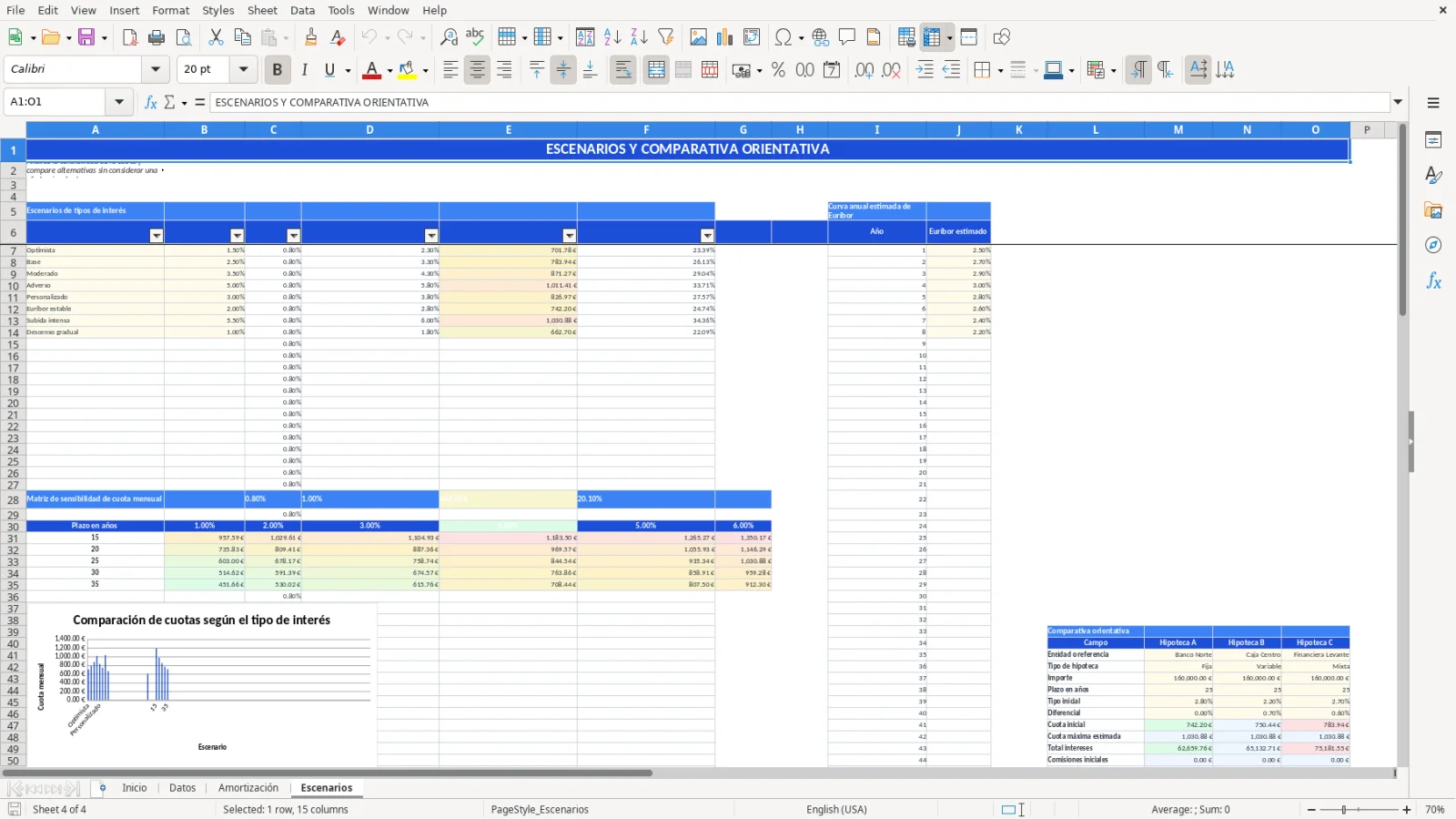The image size is (1456, 819).
Task: Open the Borders dropdown arrow
Action: [x=1000, y=70]
